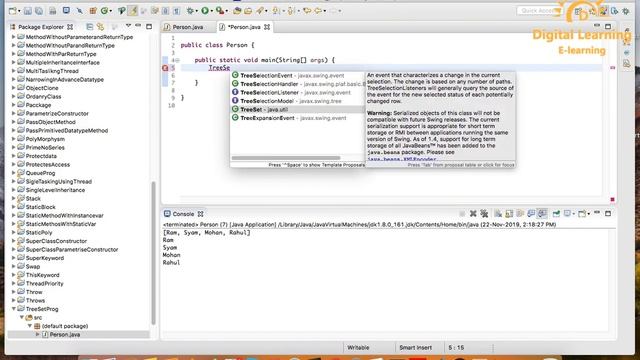Click the New Java Class icon
Screen dimensions: 640x360
104,11
